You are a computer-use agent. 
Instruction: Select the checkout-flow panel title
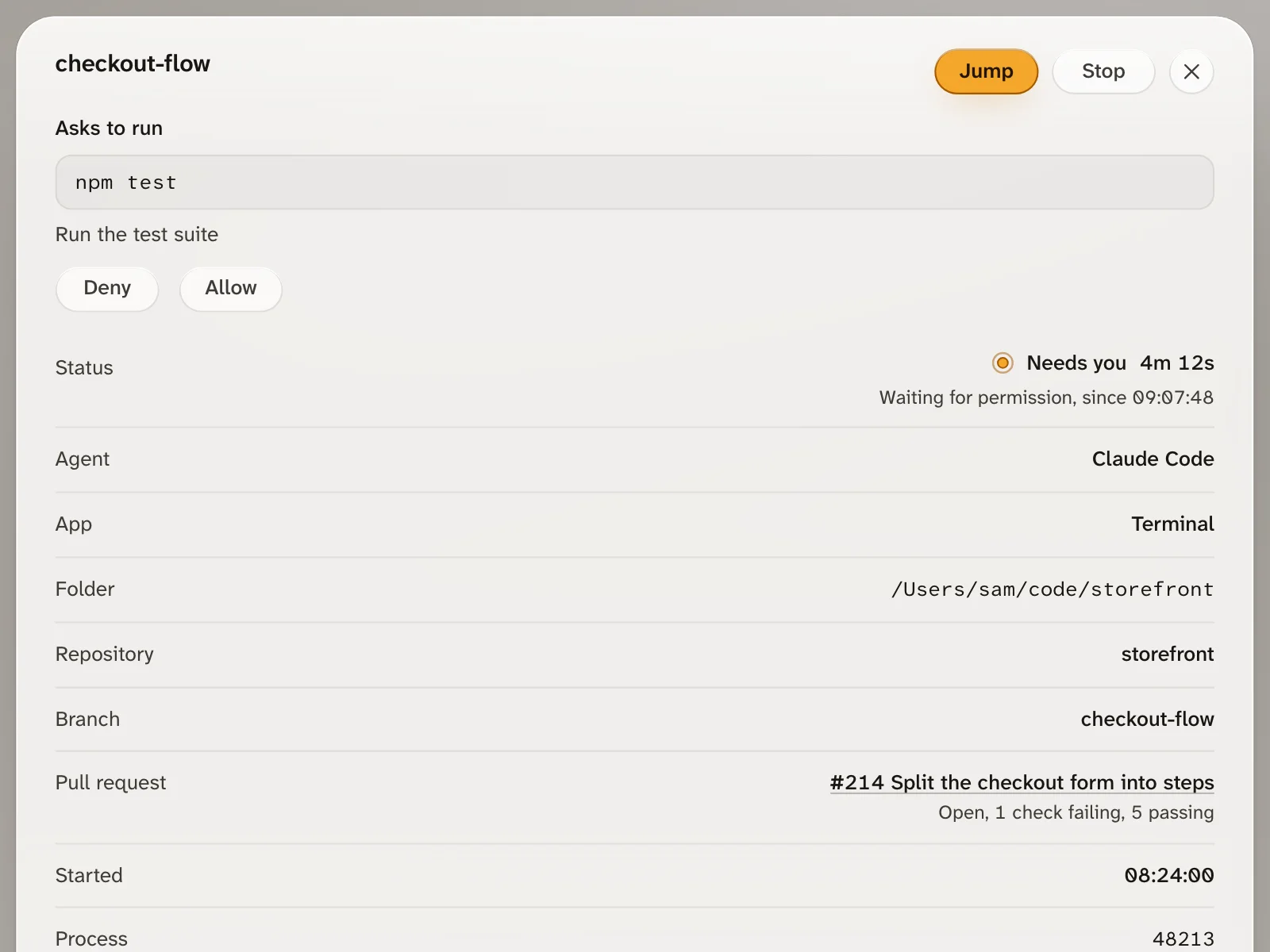(x=133, y=63)
